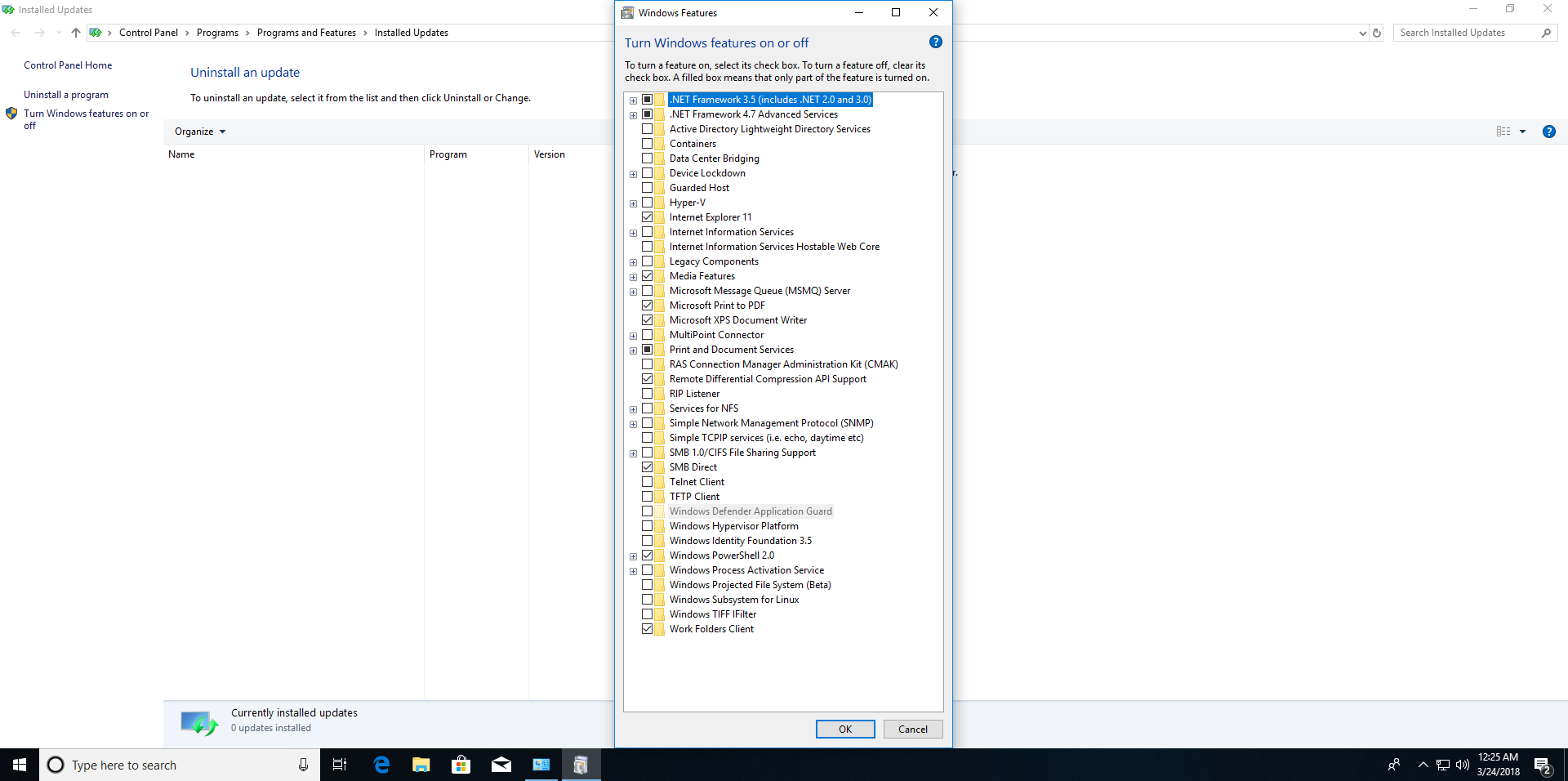This screenshot has width=1568, height=781.
Task: Toggle the Media Features checkbox
Action: [648, 276]
